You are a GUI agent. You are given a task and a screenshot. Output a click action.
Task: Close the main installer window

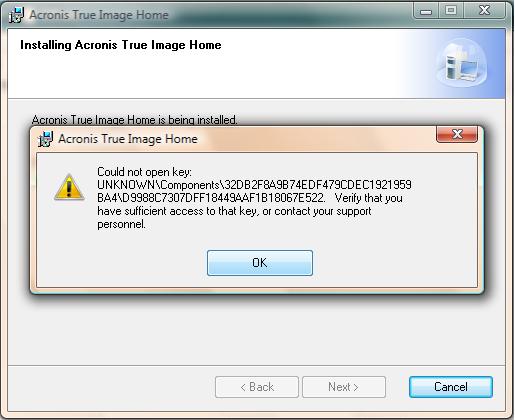pyautogui.click(x=485, y=11)
